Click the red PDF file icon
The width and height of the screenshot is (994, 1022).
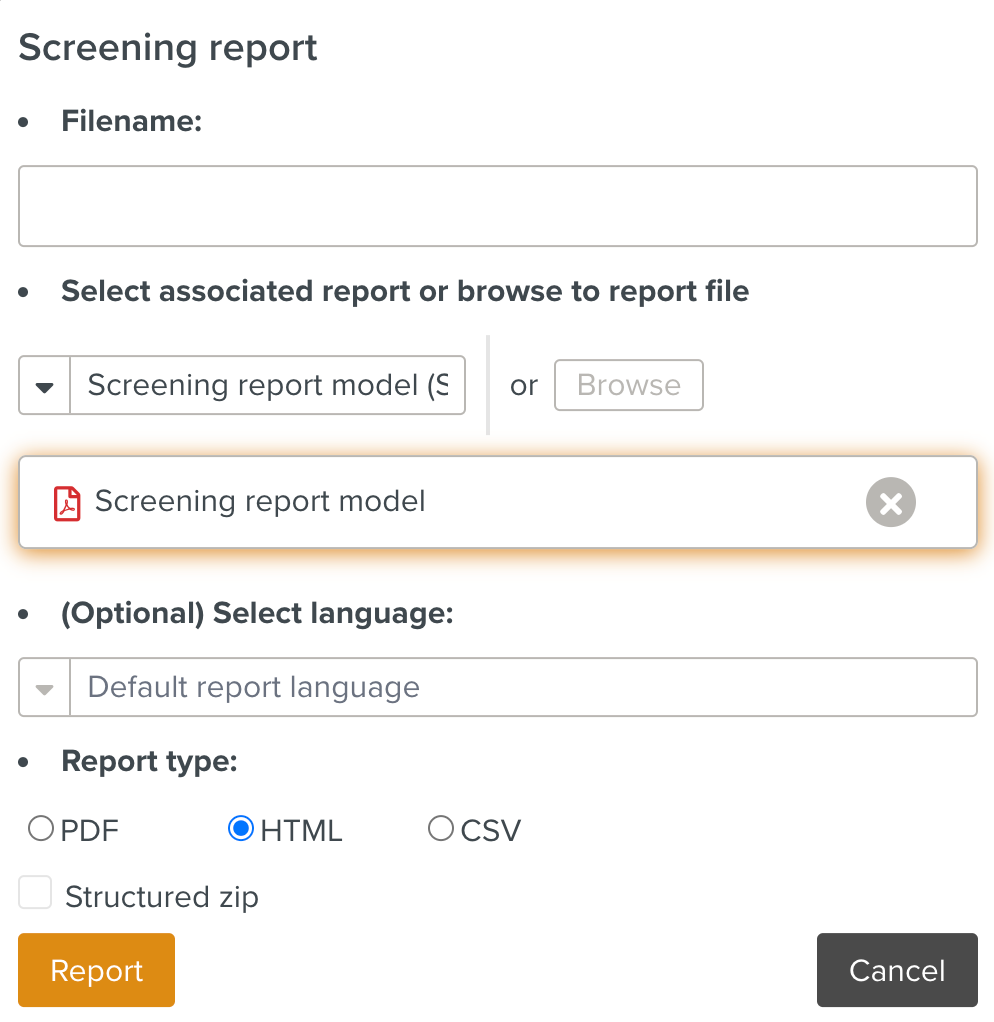(x=66, y=503)
